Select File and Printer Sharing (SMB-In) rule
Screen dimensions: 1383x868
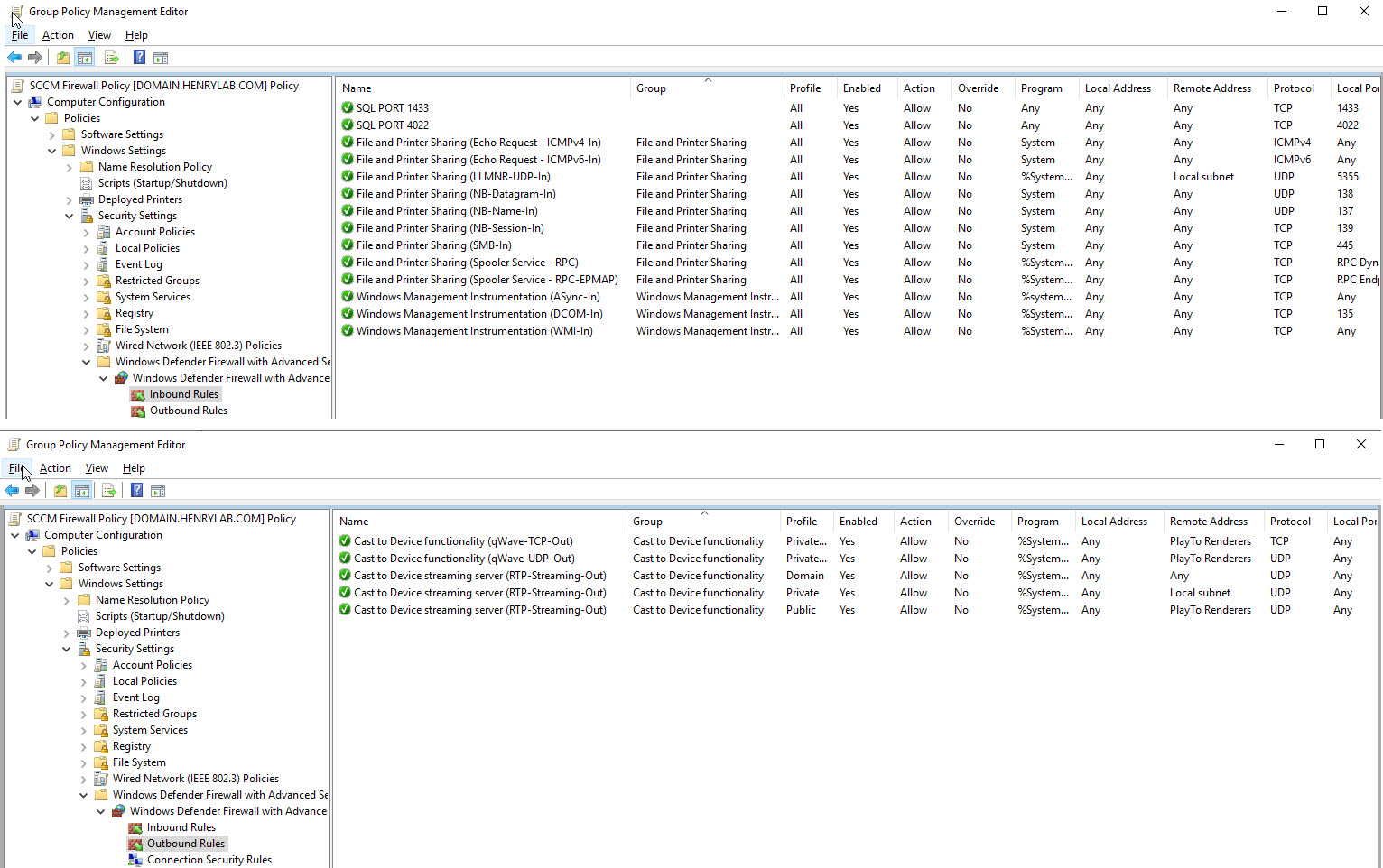click(433, 245)
